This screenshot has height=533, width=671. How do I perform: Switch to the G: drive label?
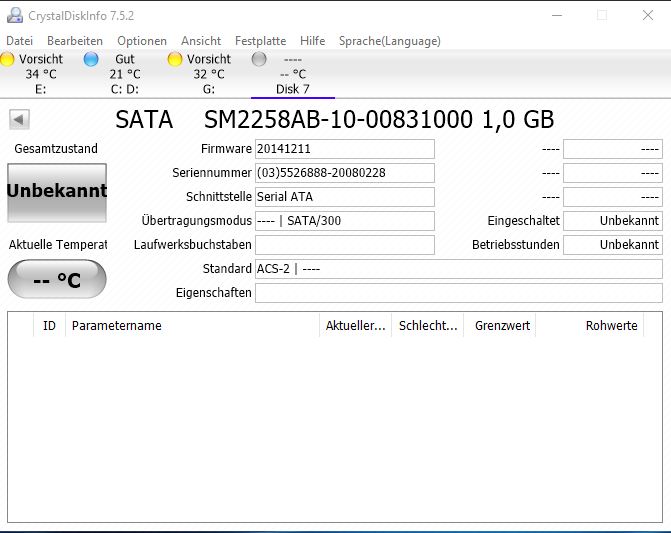209,89
